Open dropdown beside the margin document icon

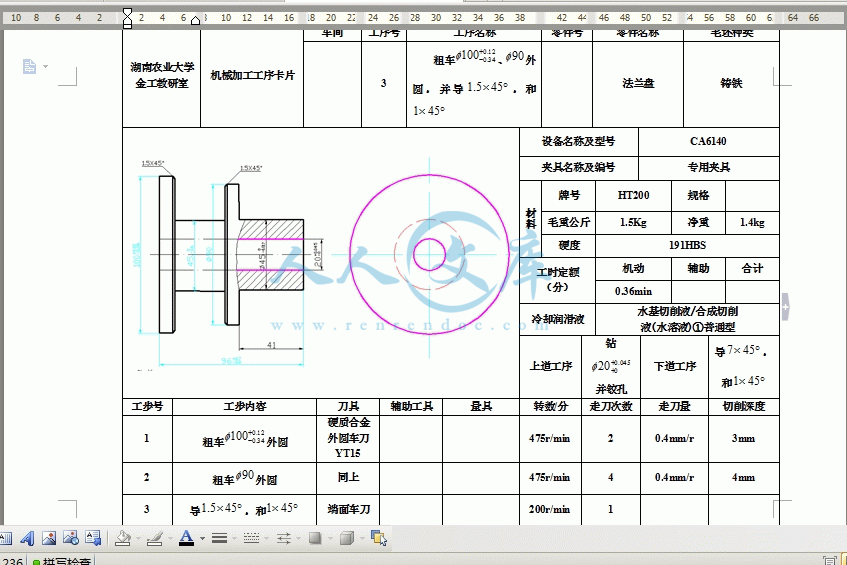click(45, 66)
